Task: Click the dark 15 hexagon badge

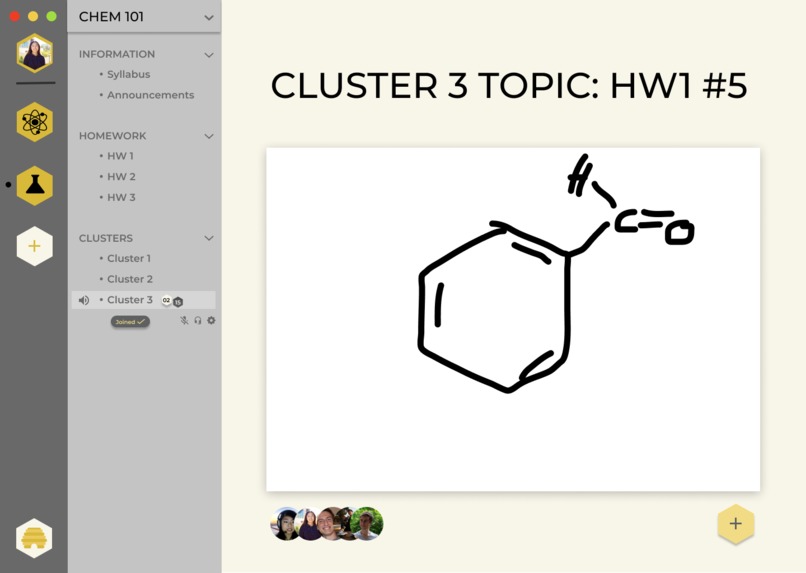Action: [x=178, y=302]
